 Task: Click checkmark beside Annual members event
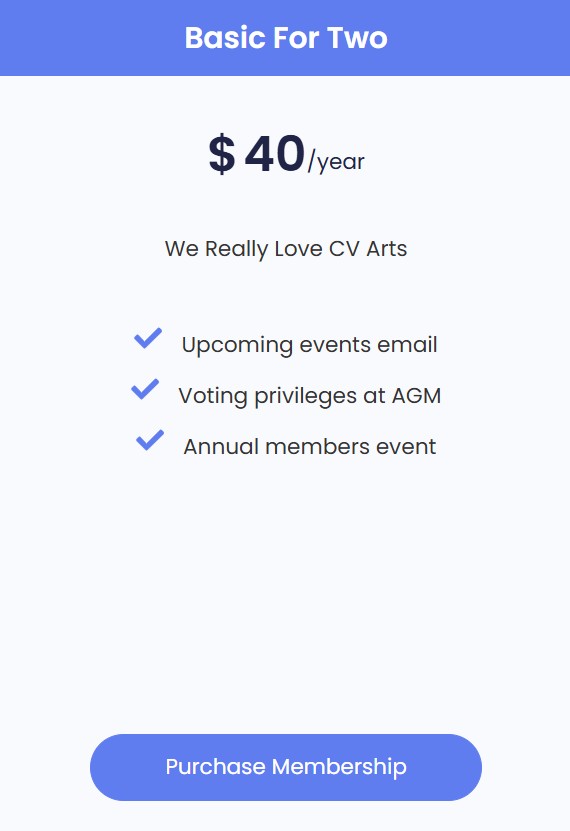click(x=150, y=440)
